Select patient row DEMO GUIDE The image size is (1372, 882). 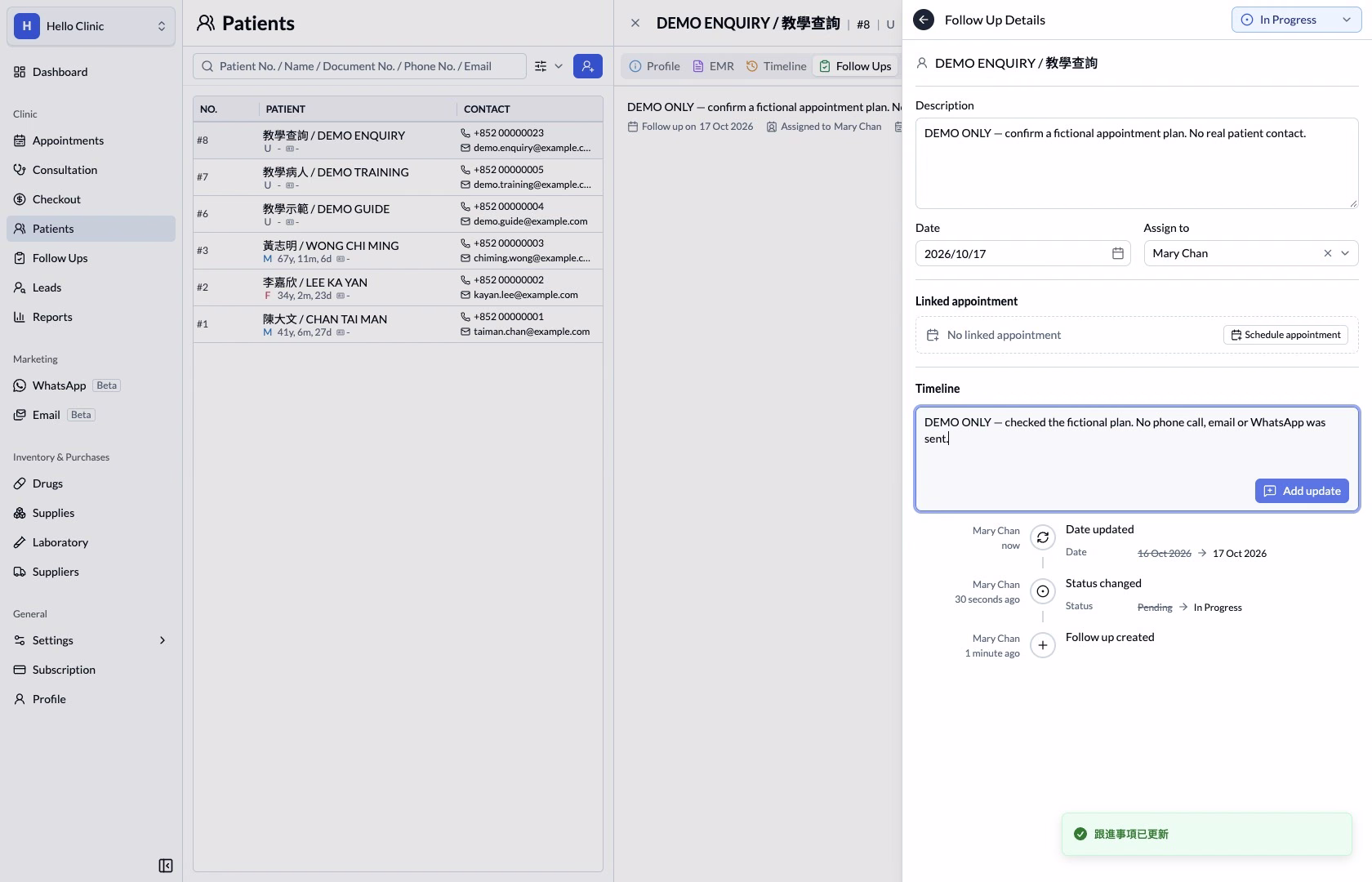click(399, 214)
